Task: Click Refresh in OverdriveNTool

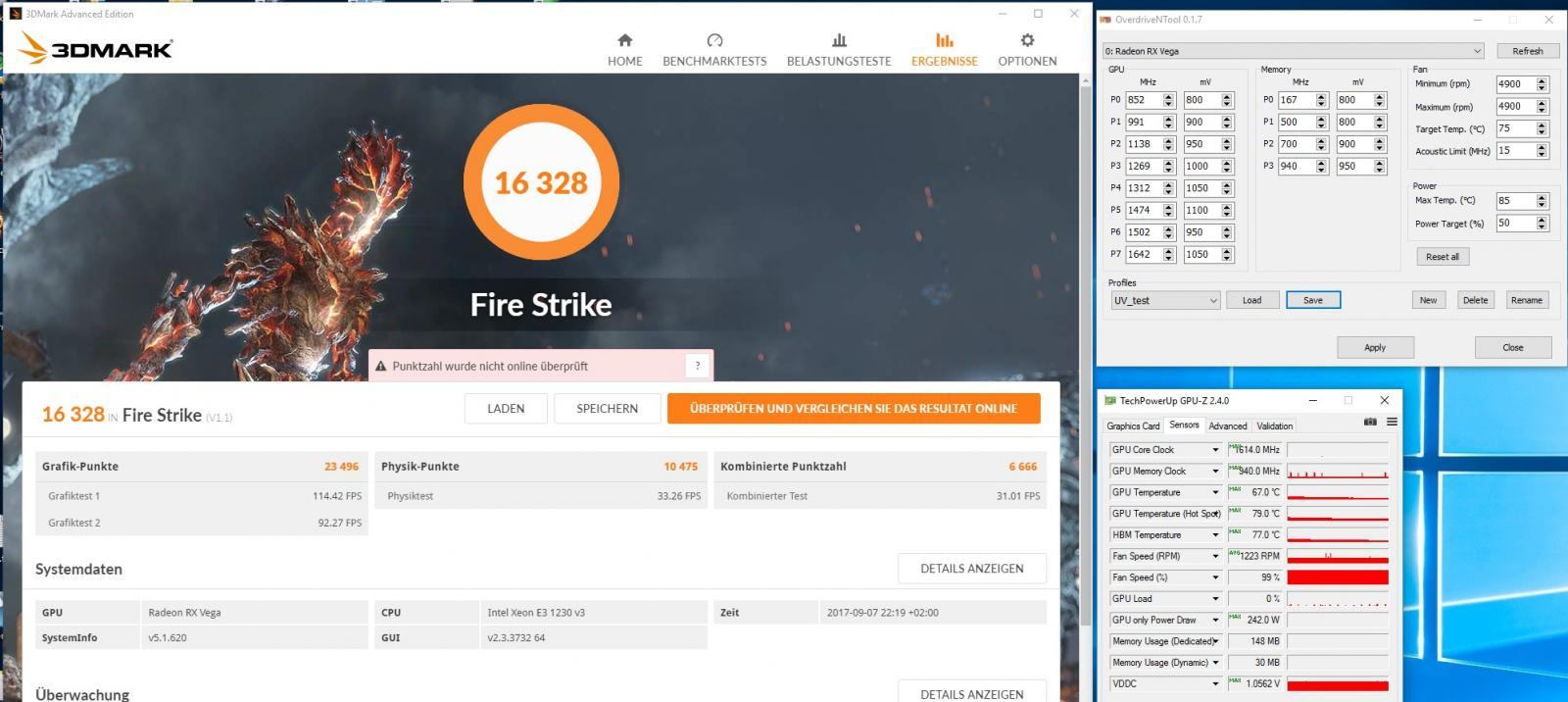Action: (x=1528, y=51)
